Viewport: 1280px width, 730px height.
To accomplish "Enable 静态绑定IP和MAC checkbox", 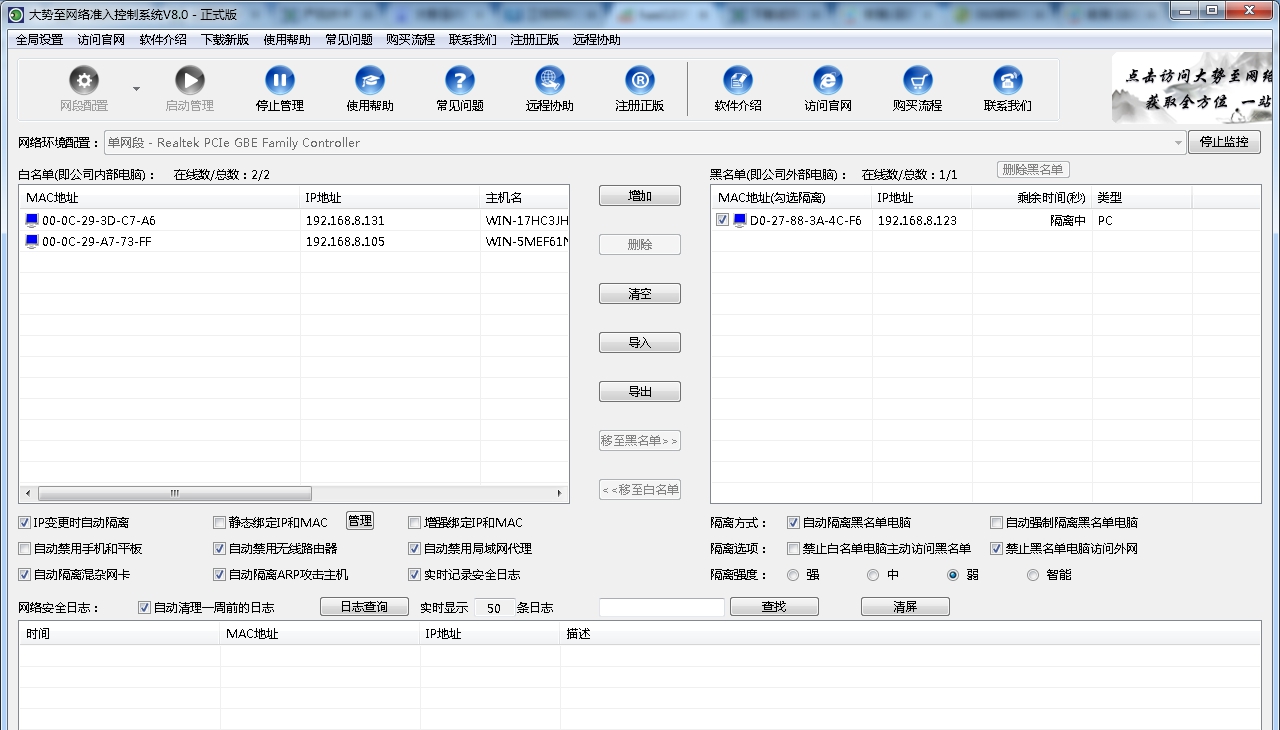I will coord(218,521).
